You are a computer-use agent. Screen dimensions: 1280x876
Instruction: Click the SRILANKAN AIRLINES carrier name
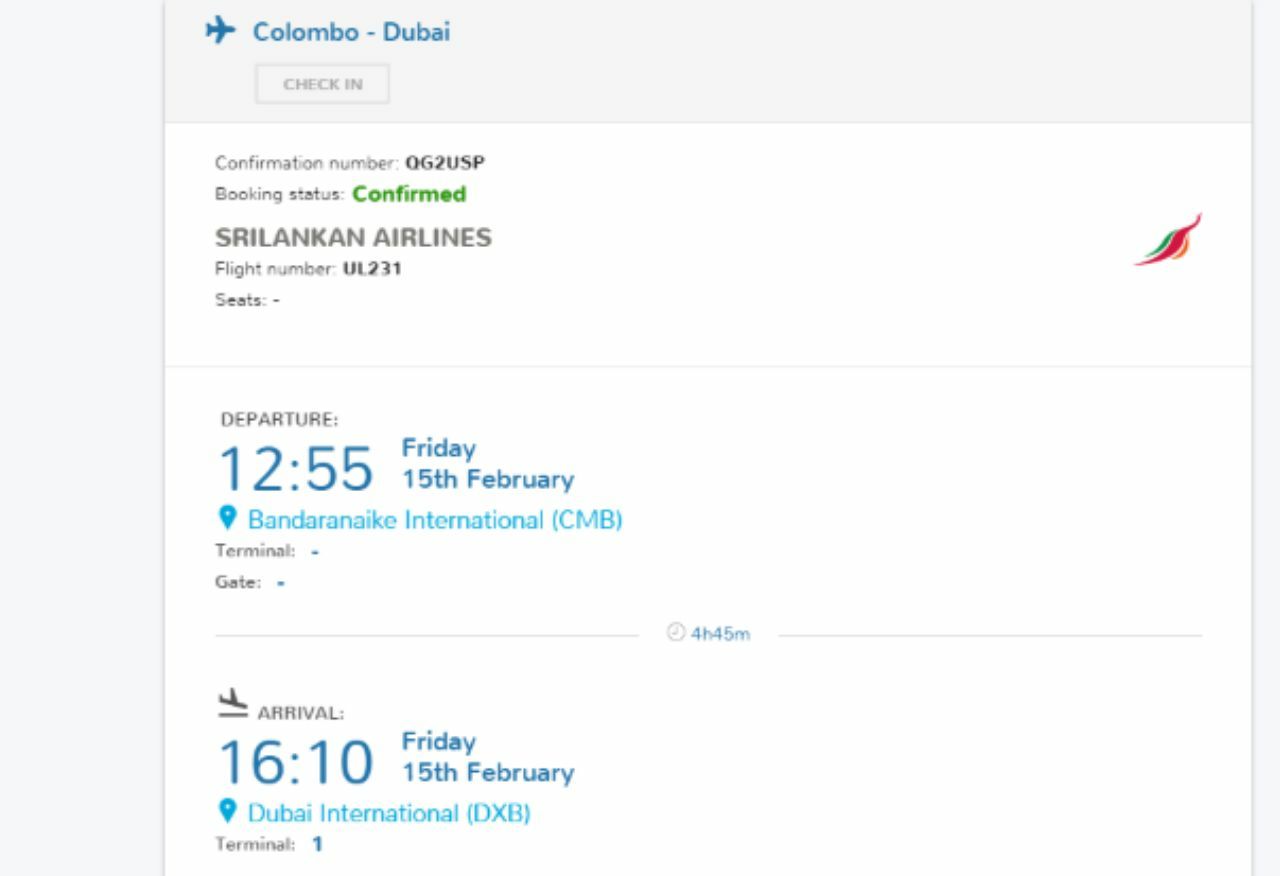(x=353, y=238)
